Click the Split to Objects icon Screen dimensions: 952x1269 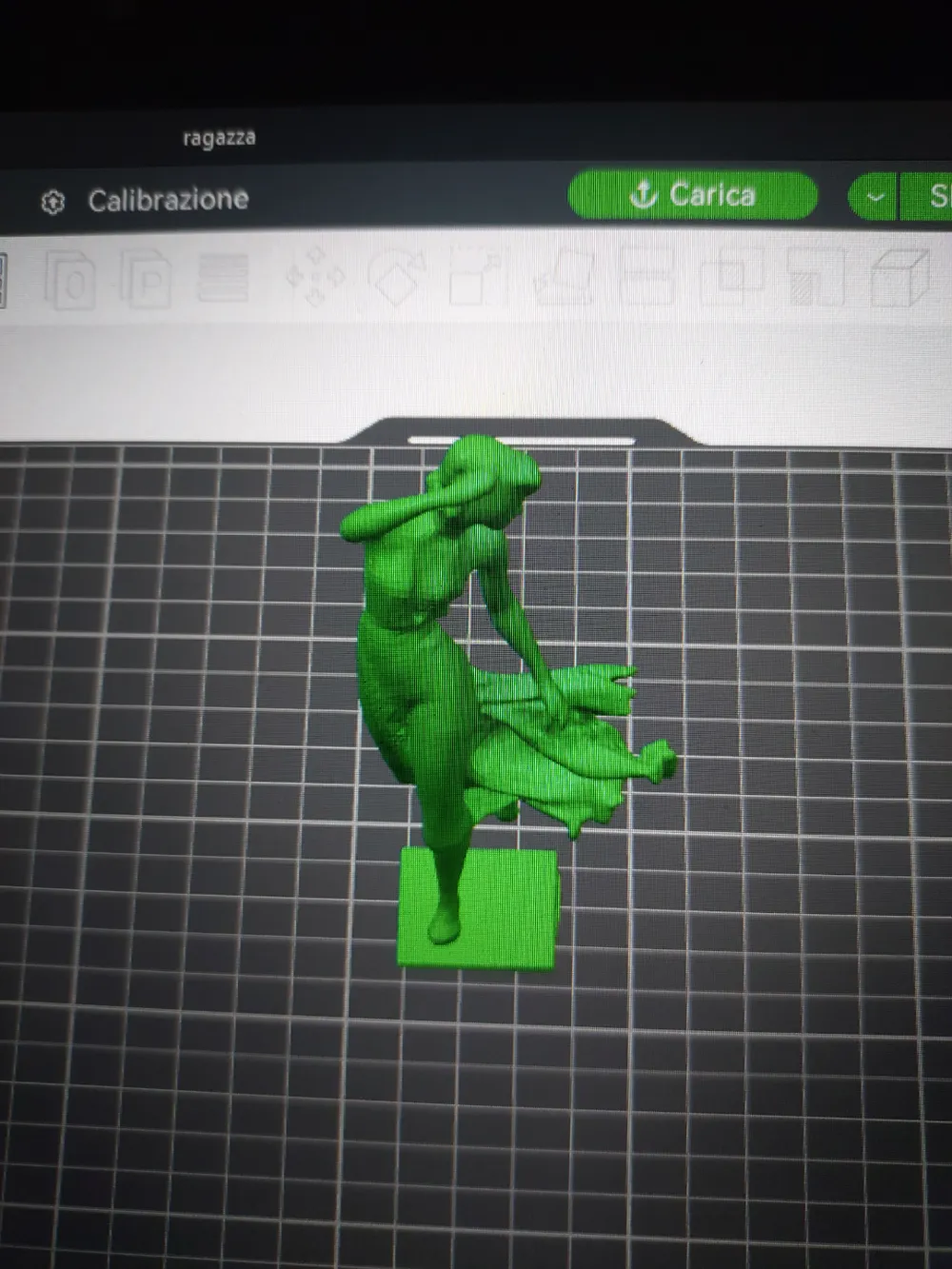point(69,280)
